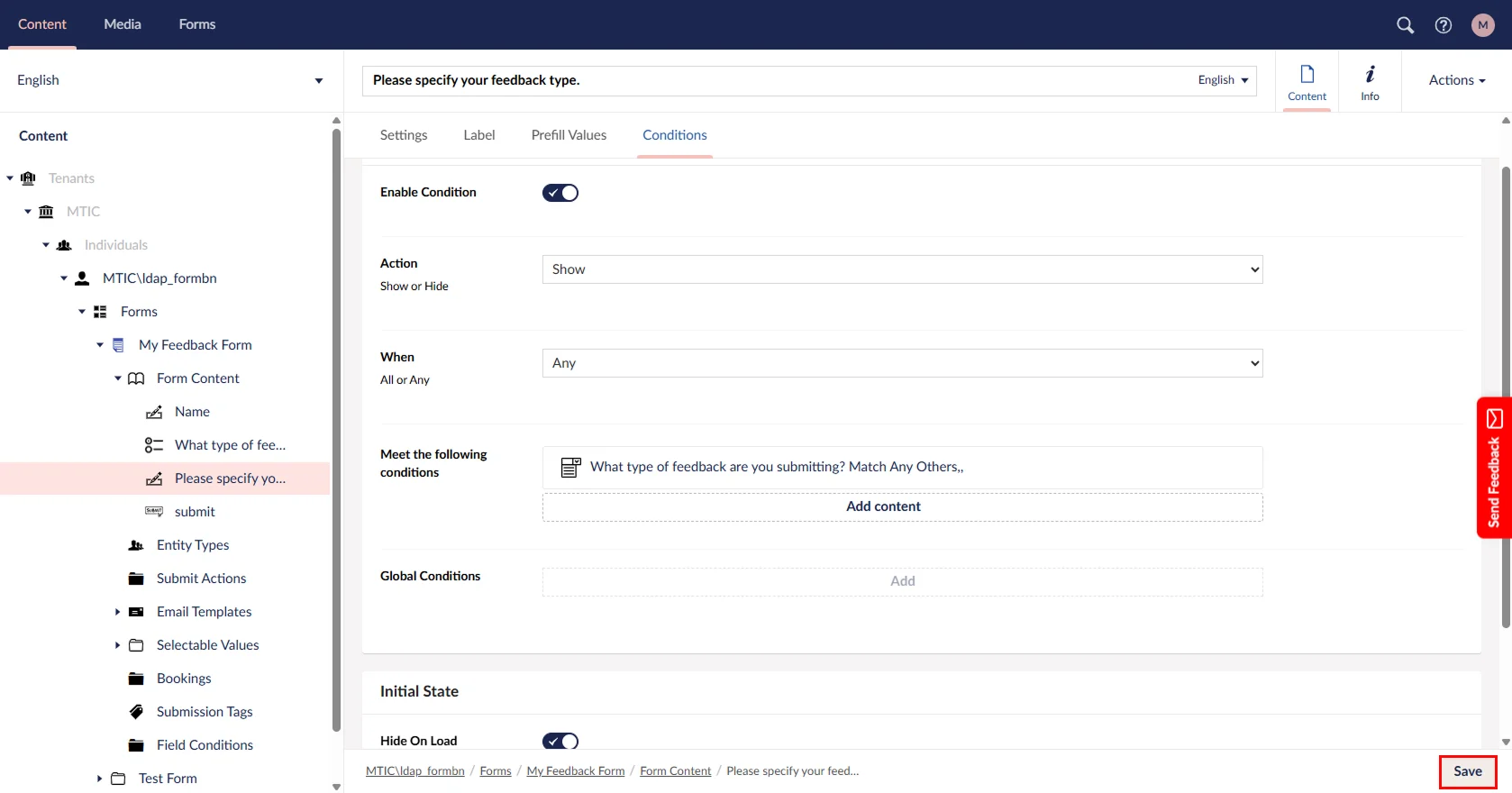
Task: Open the Media section
Action: click(123, 24)
